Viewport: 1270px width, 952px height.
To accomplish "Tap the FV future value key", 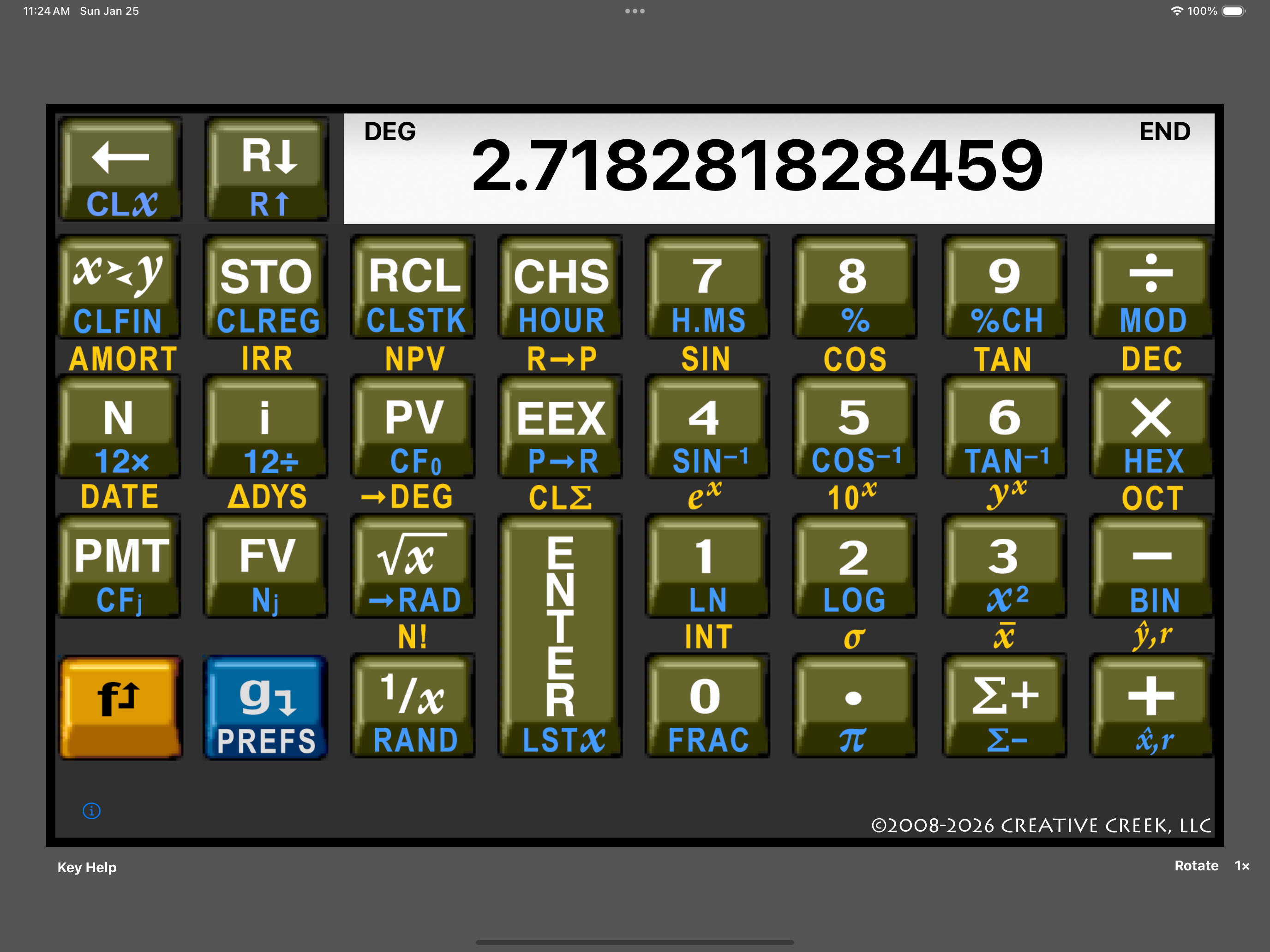I will click(266, 567).
